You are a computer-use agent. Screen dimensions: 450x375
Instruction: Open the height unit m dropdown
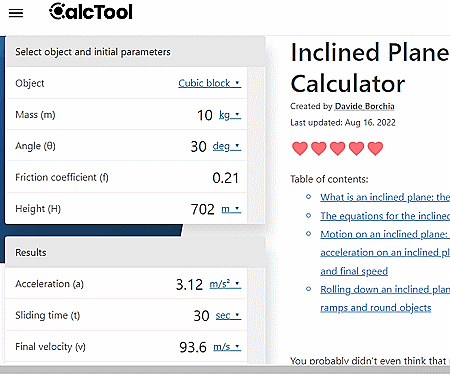pos(231,209)
